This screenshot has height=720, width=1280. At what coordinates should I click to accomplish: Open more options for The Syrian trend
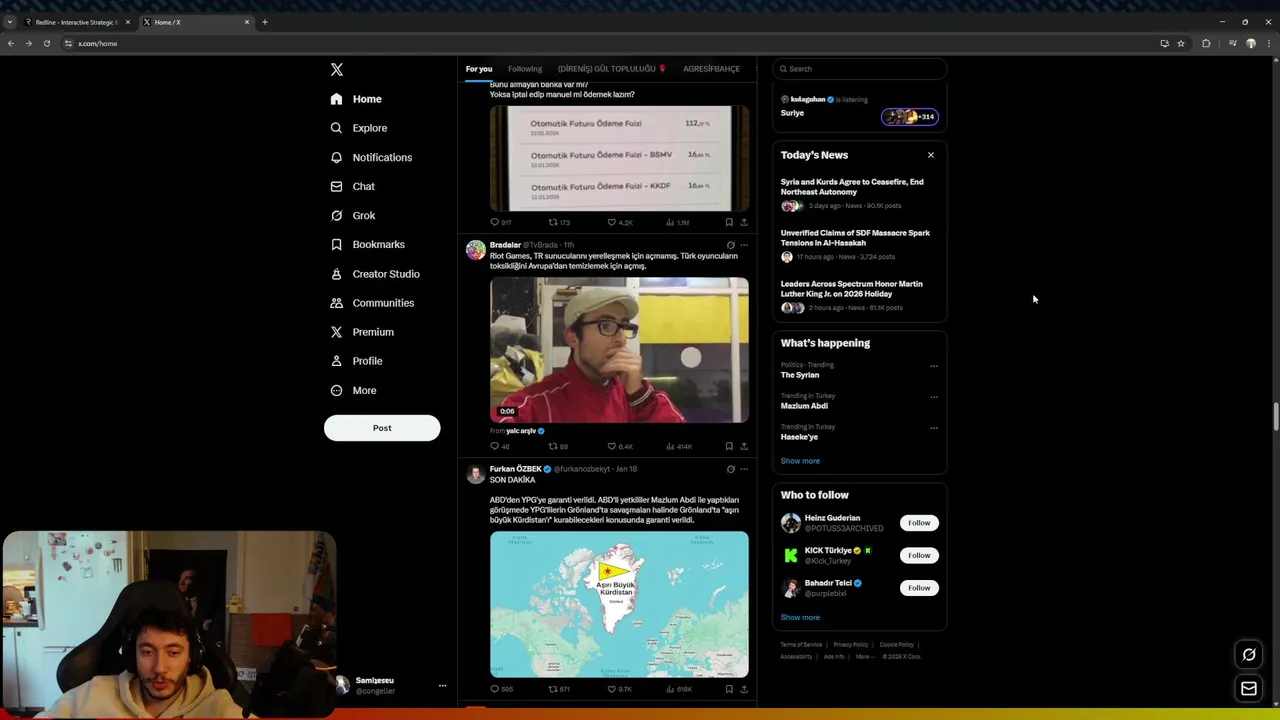point(934,366)
